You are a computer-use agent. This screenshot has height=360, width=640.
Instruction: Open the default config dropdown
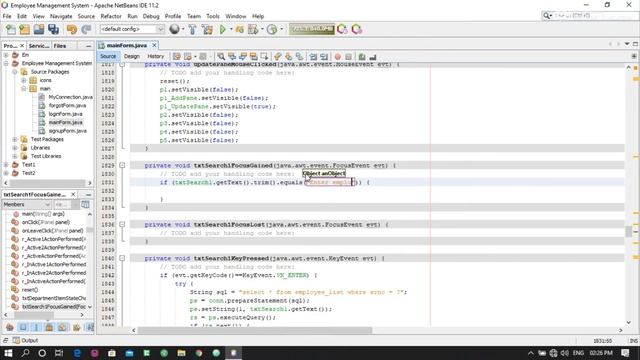[132, 29]
